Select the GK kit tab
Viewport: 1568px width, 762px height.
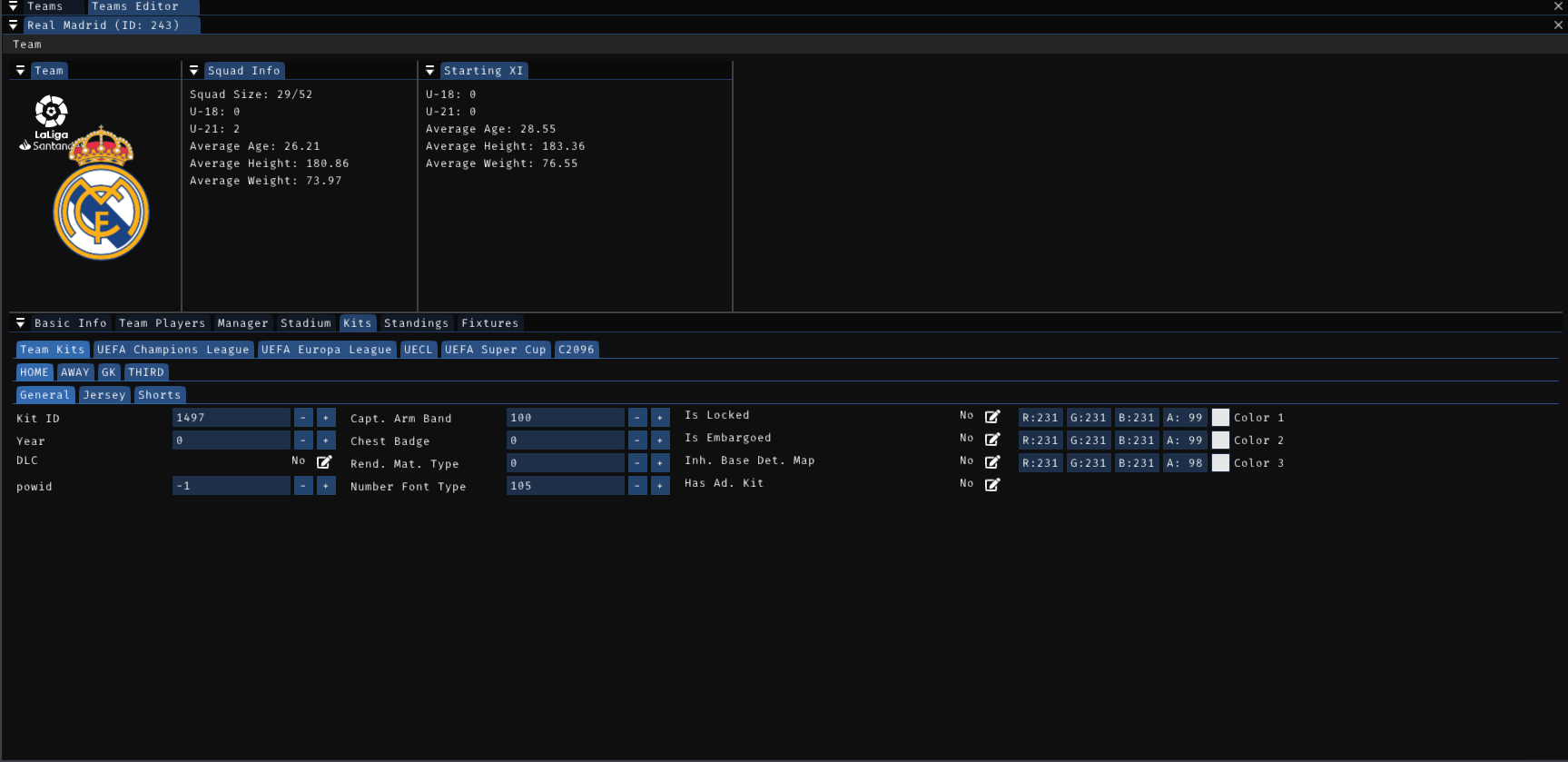tap(109, 372)
